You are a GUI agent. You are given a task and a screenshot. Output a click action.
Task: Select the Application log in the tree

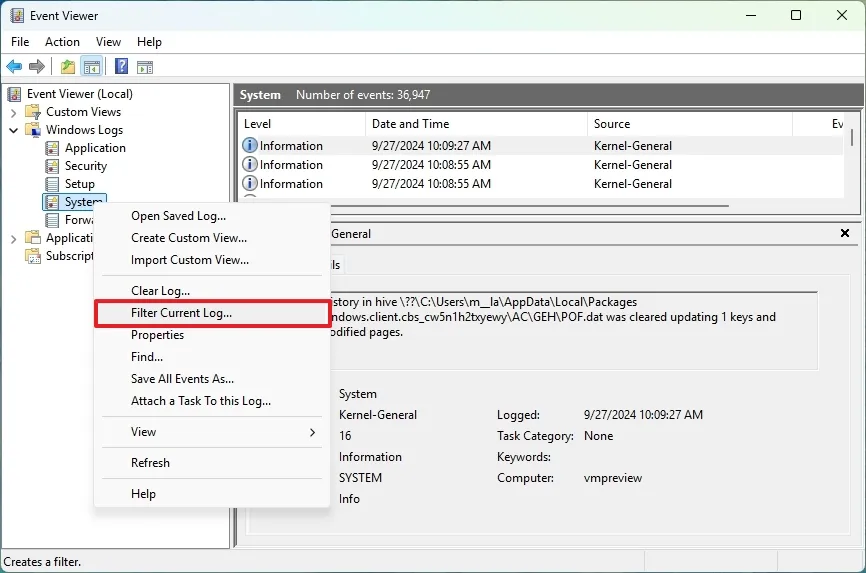[x=95, y=148]
